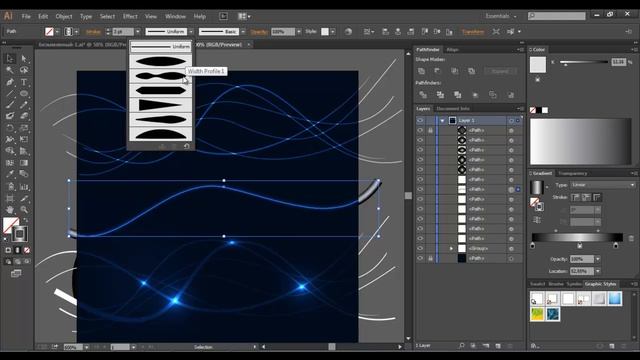Image resolution: width=640 pixels, height=360 pixels.
Task: Set paint to None in toolbox
Action: pos(27,250)
